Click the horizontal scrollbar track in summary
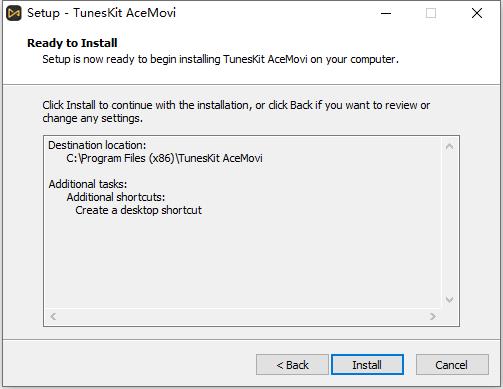The height and width of the screenshot is (389, 503). point(243,316)
